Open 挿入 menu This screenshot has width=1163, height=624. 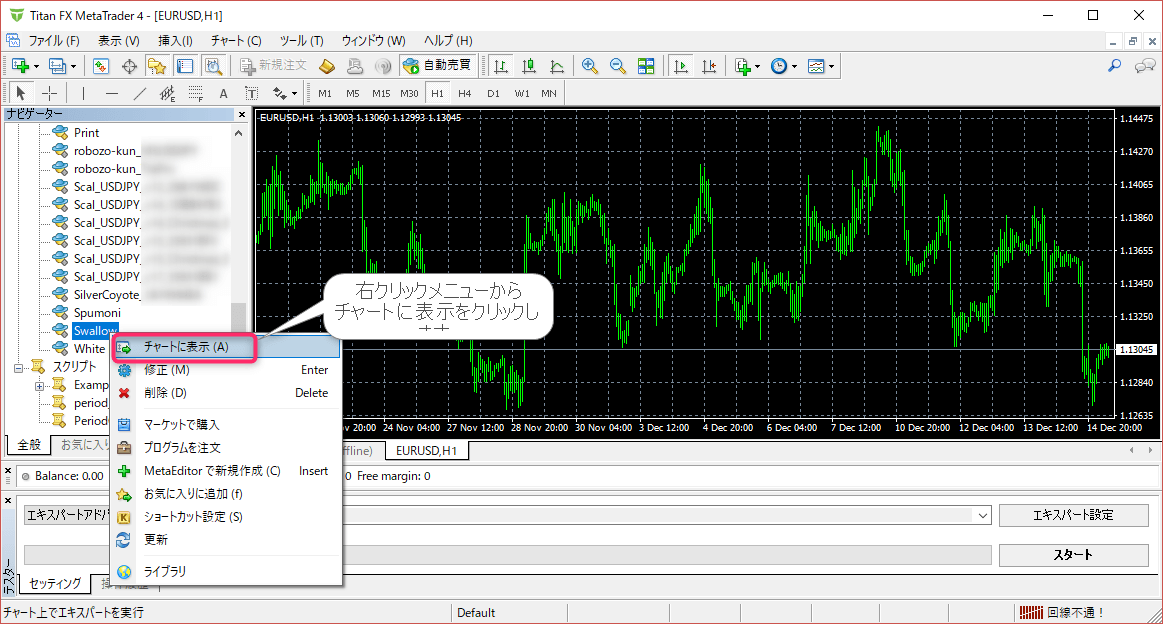(175, 41)
